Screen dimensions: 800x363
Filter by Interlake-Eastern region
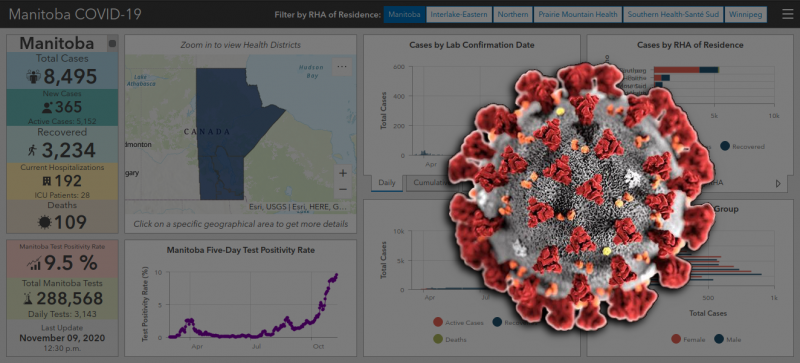[x=459, y=14]
